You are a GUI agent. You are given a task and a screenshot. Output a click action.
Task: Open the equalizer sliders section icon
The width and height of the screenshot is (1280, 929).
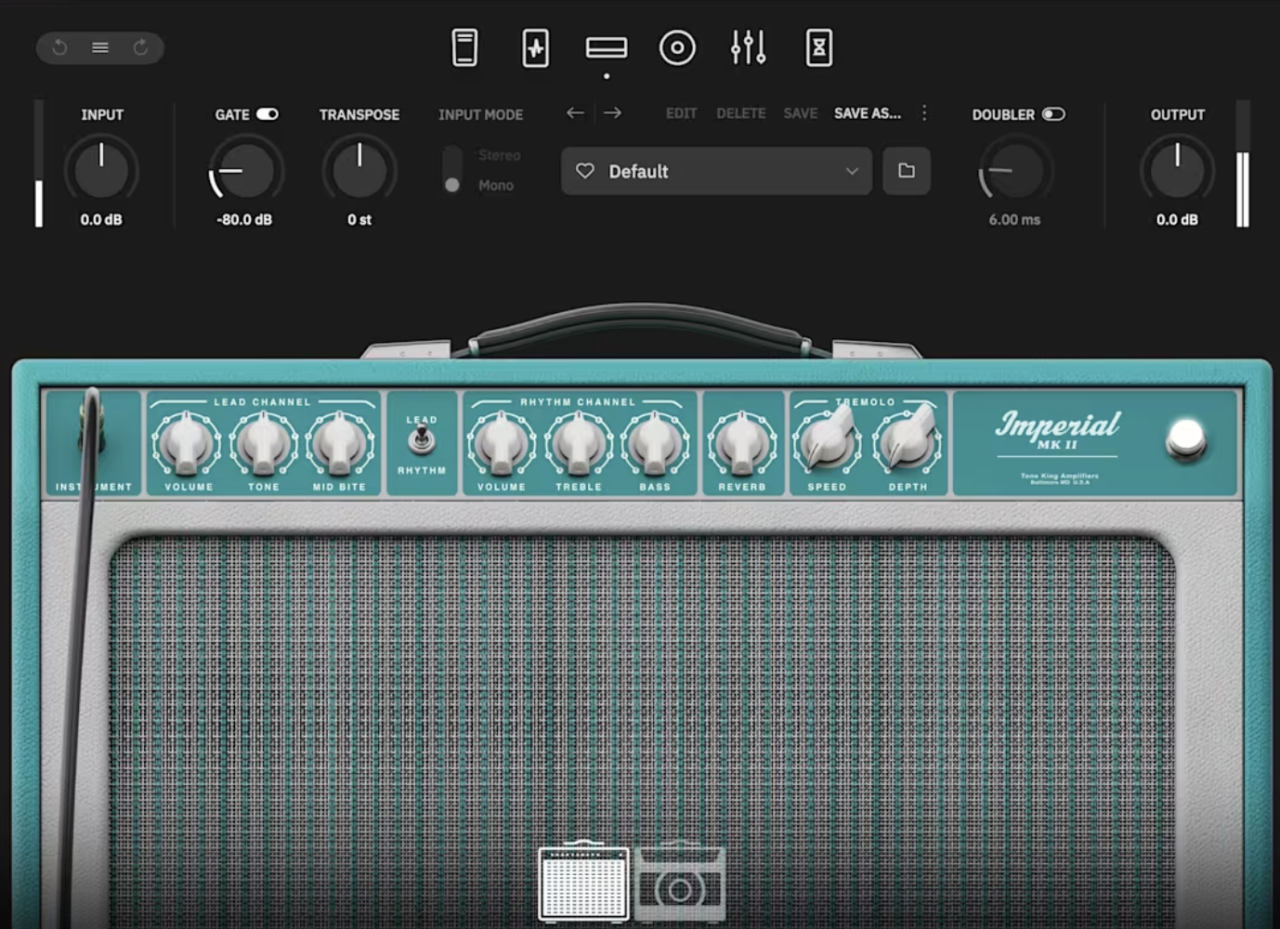point(748,48)
